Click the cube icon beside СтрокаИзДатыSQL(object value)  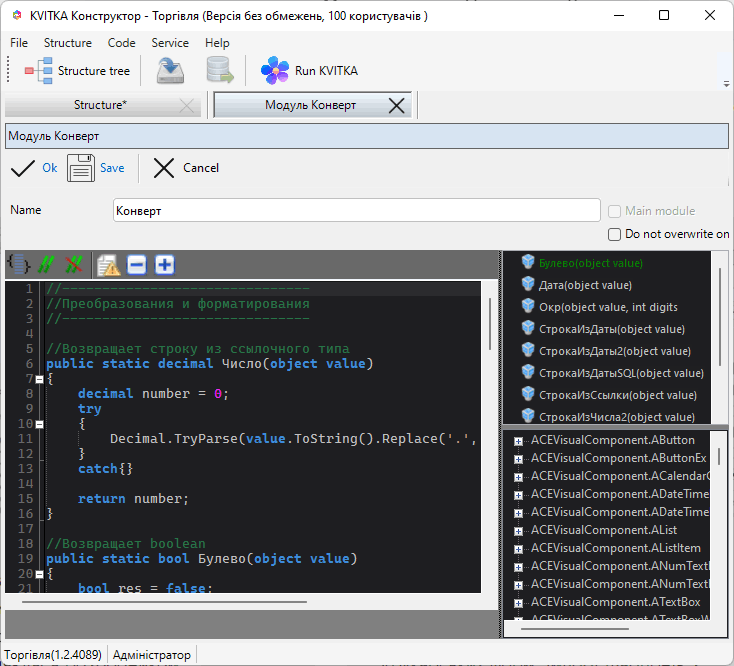click(528, 372)
